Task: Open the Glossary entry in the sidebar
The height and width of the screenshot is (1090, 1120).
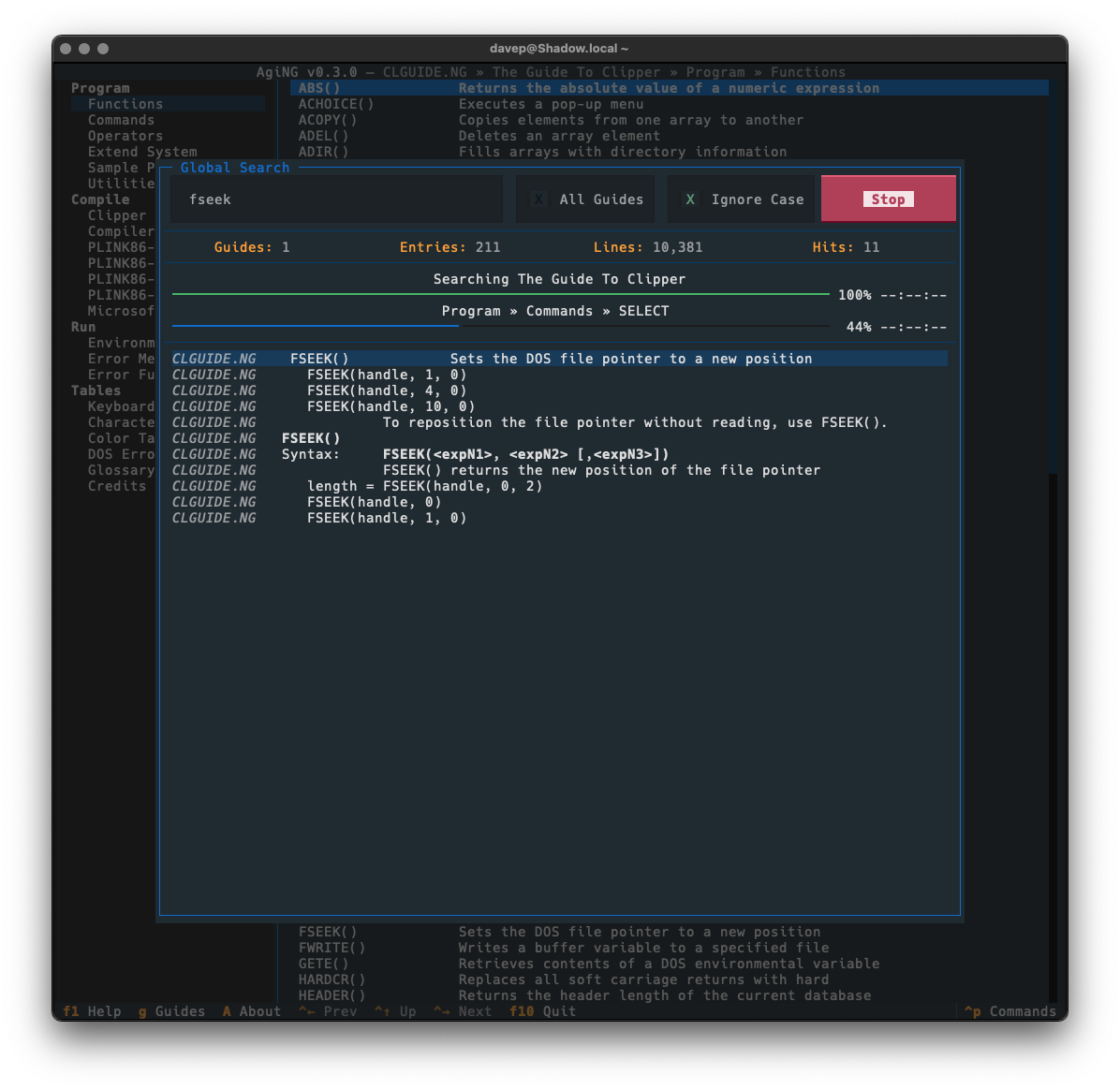Action: coord(121,470)
